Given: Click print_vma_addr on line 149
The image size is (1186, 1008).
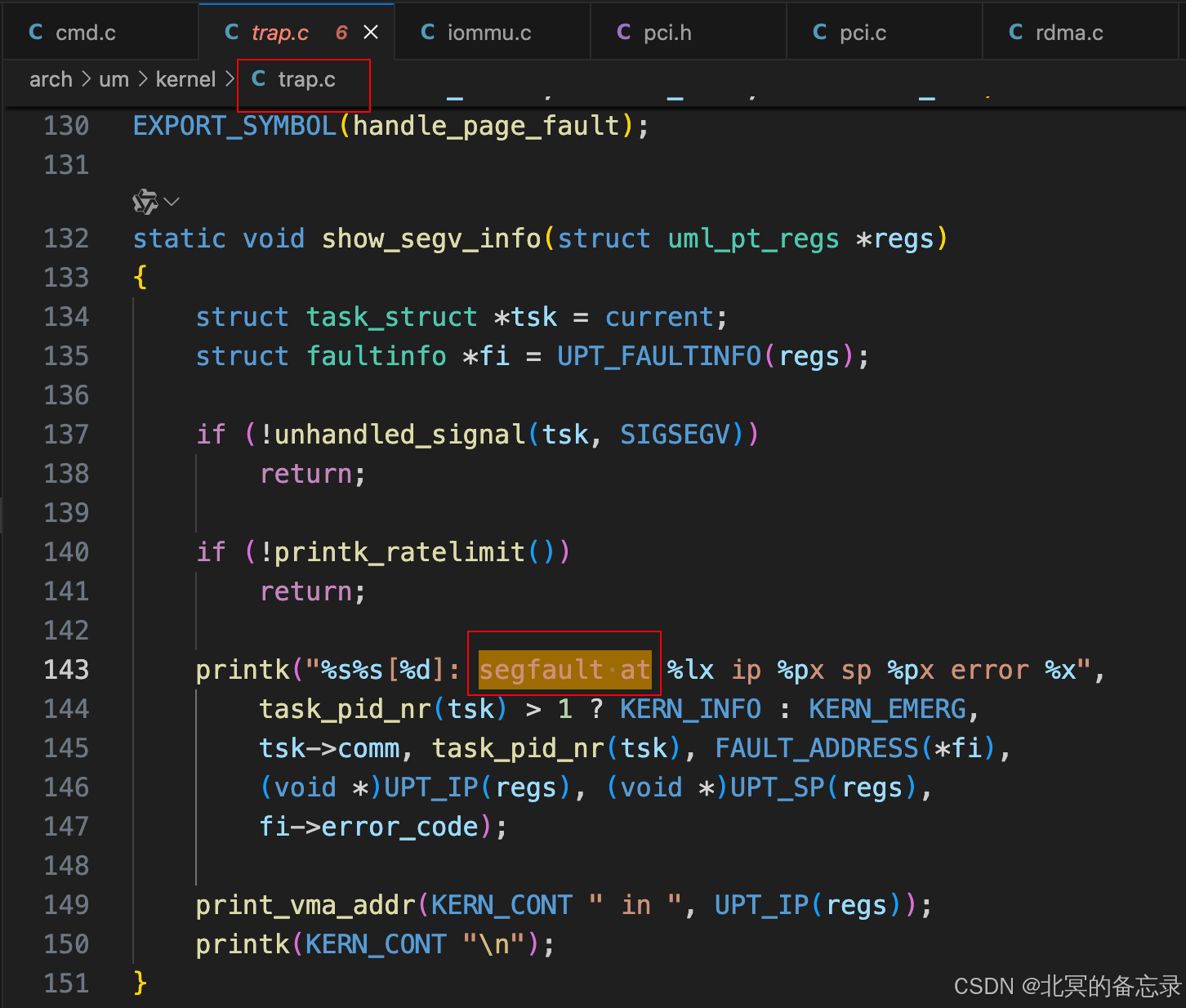Looking at the screenshot, I should (x=305, y=905).
